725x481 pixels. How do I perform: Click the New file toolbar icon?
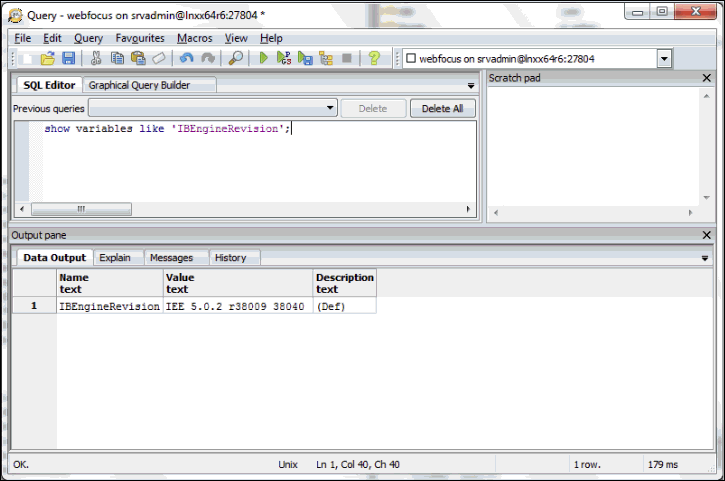pos(28,58)
